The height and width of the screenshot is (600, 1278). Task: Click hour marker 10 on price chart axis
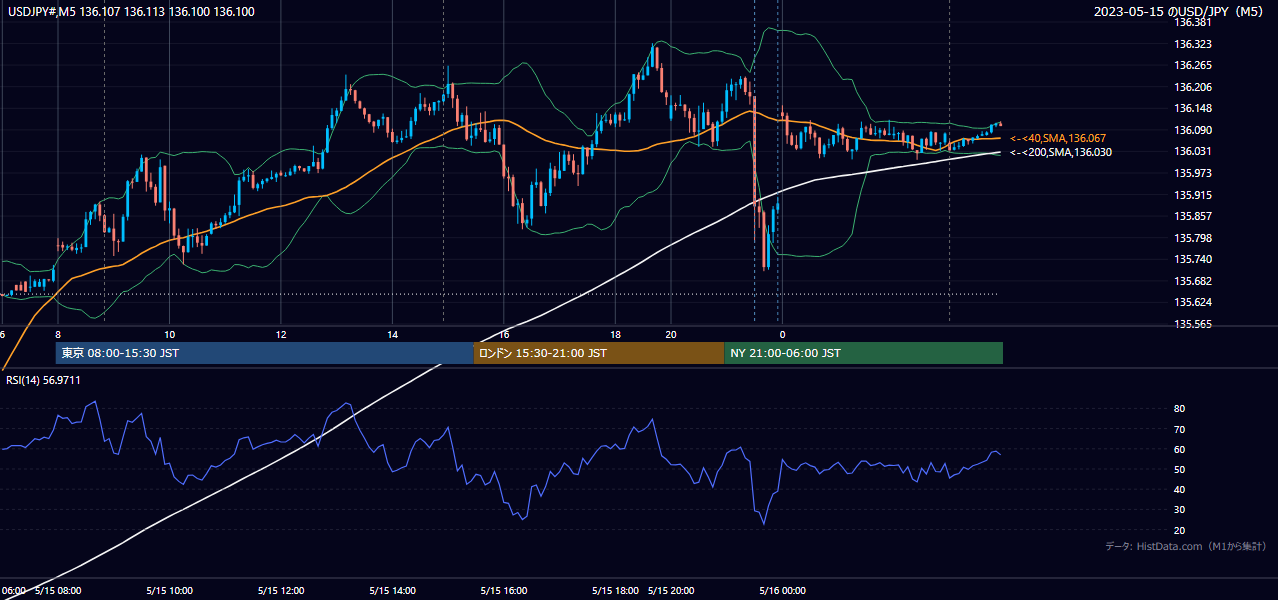pyautogui.click(x=169, y=334)
